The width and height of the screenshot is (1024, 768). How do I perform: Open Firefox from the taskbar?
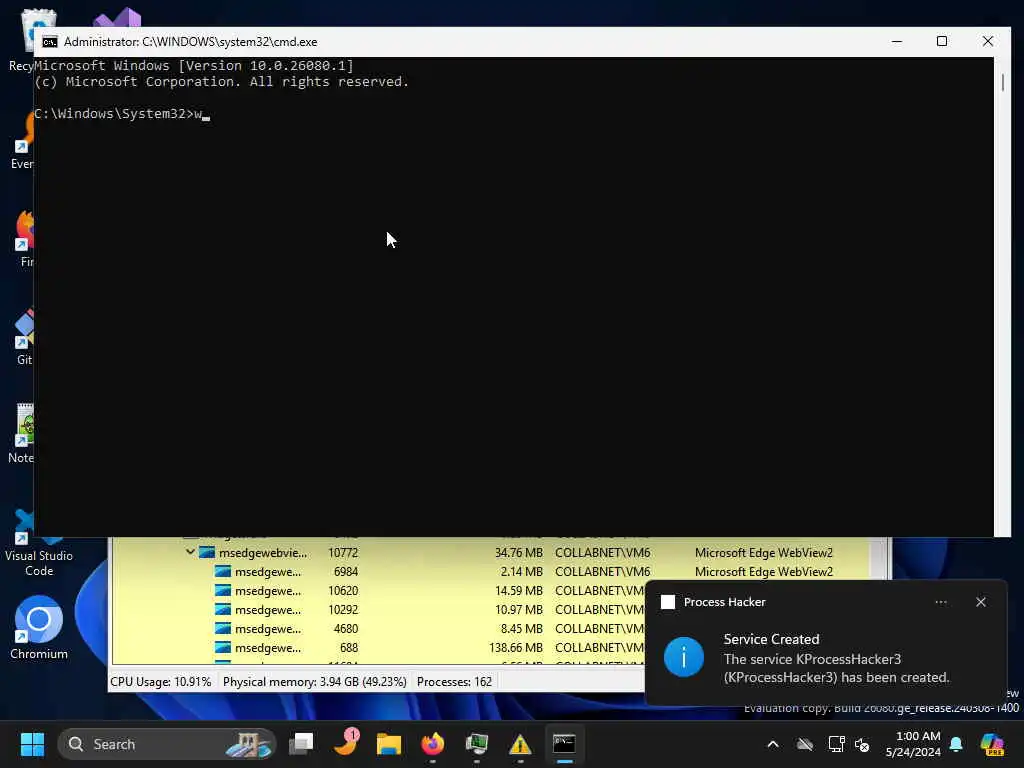[432, 744]
